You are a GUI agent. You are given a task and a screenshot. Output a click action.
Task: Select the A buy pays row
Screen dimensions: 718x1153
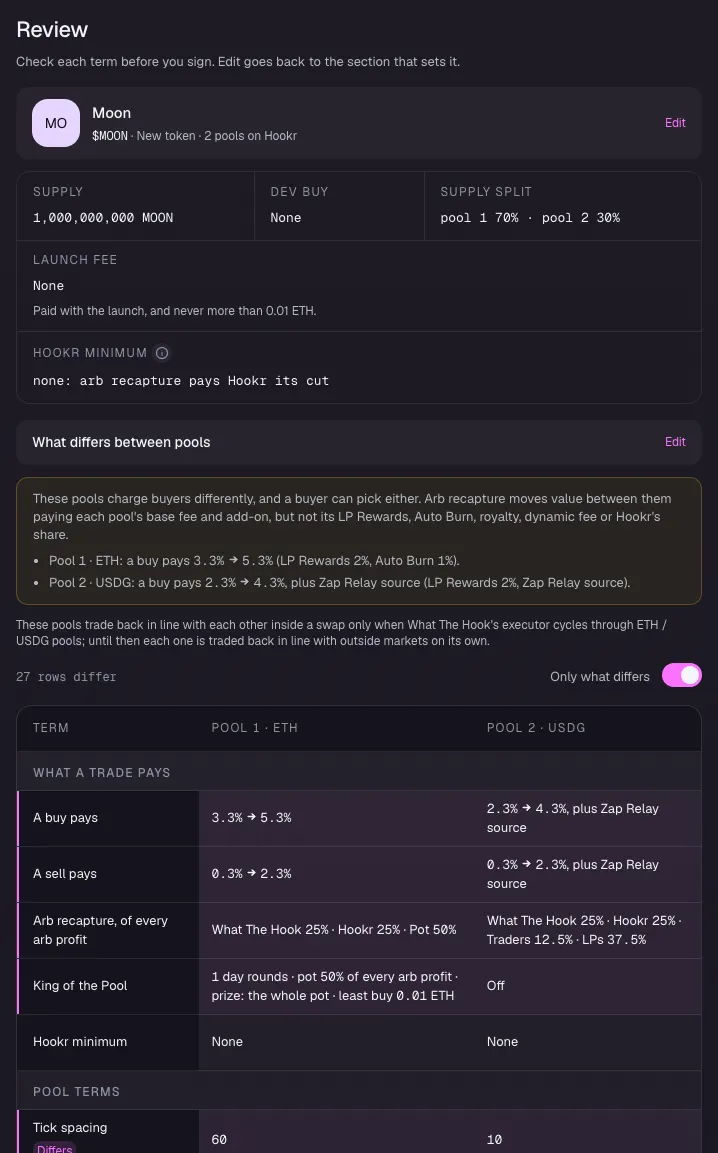click(359, 818)
